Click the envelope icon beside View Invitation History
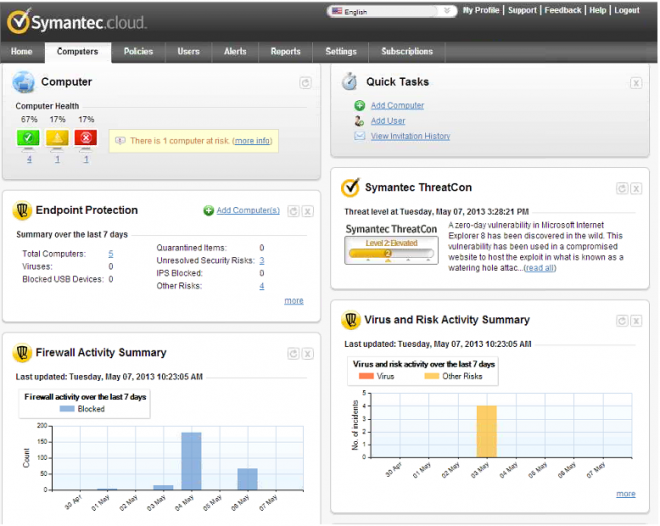This screenshot has width=660, height=526. pyautogui.click(x=359, y=136)
